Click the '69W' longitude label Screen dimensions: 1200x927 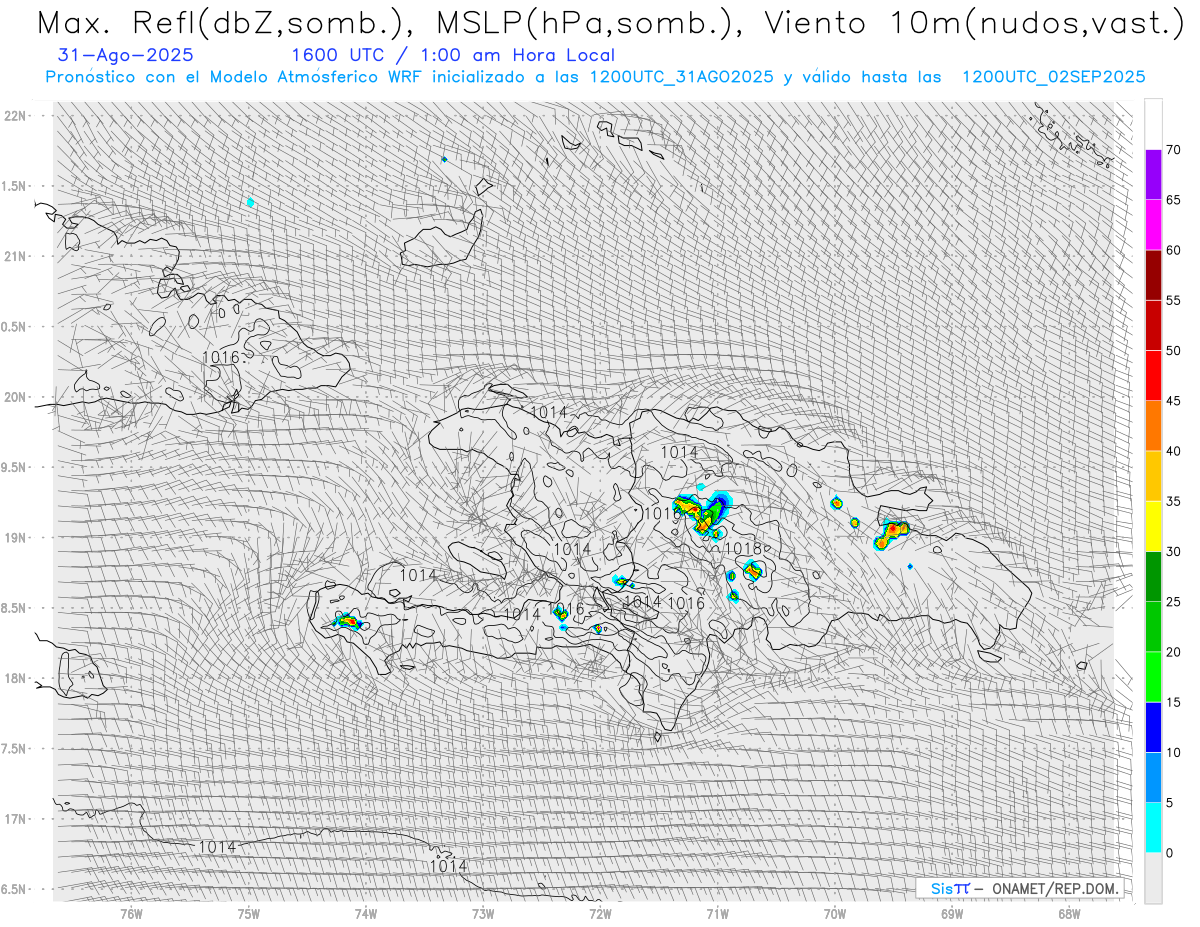pyautogui.click(x=952, y=913)
